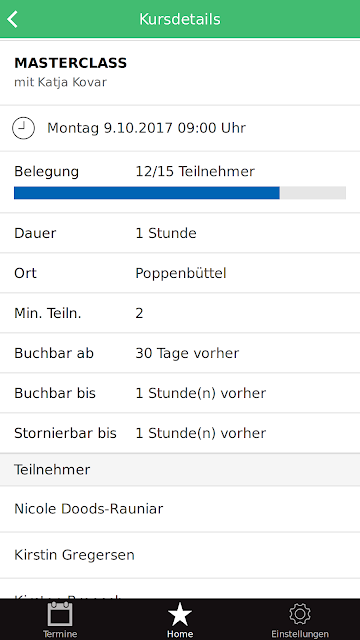Tap the Ort Poppenbüttel location row
This screenshot has width=360, height=640.
click(180, 273)
